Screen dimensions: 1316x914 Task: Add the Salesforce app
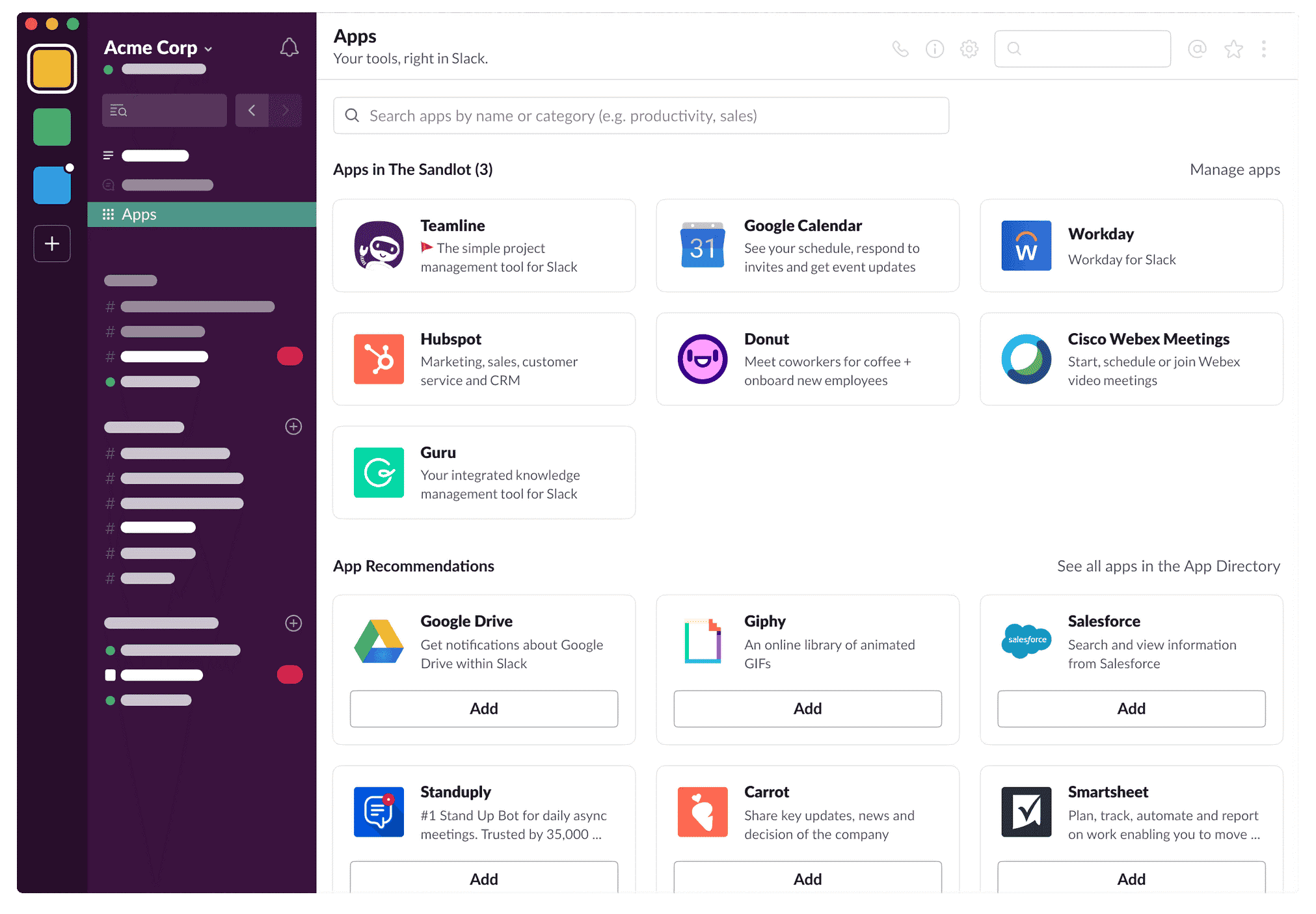pos(1131,708)
